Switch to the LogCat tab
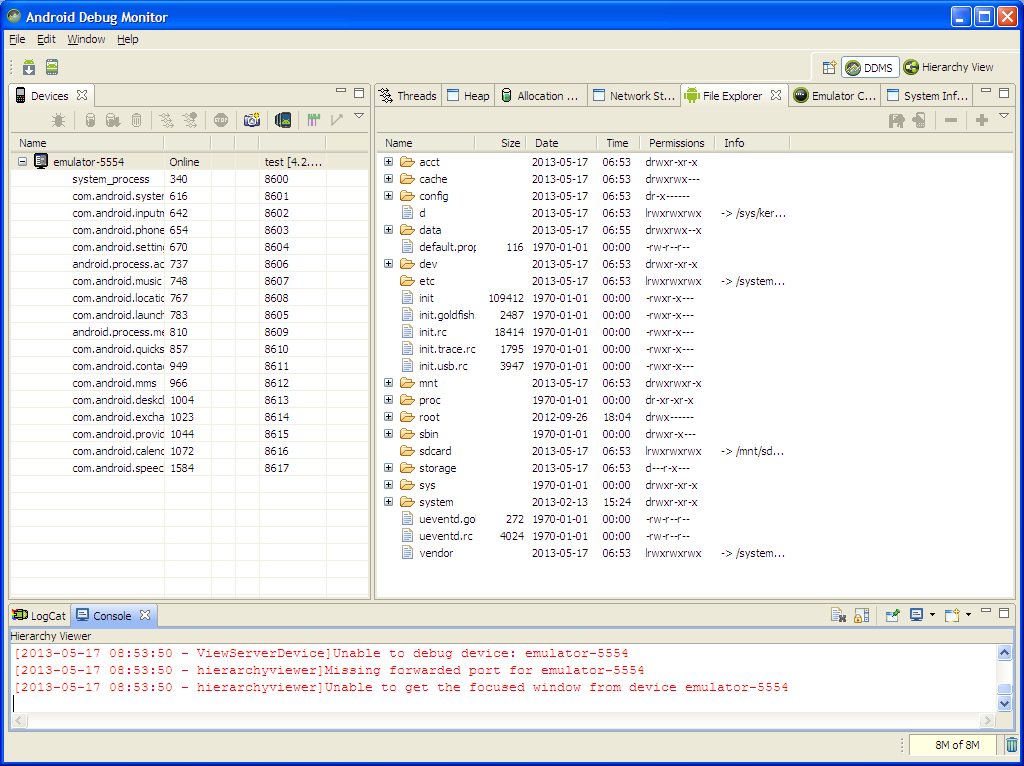Viewport: 1024px width, 766px height. [x=40, y=615]
